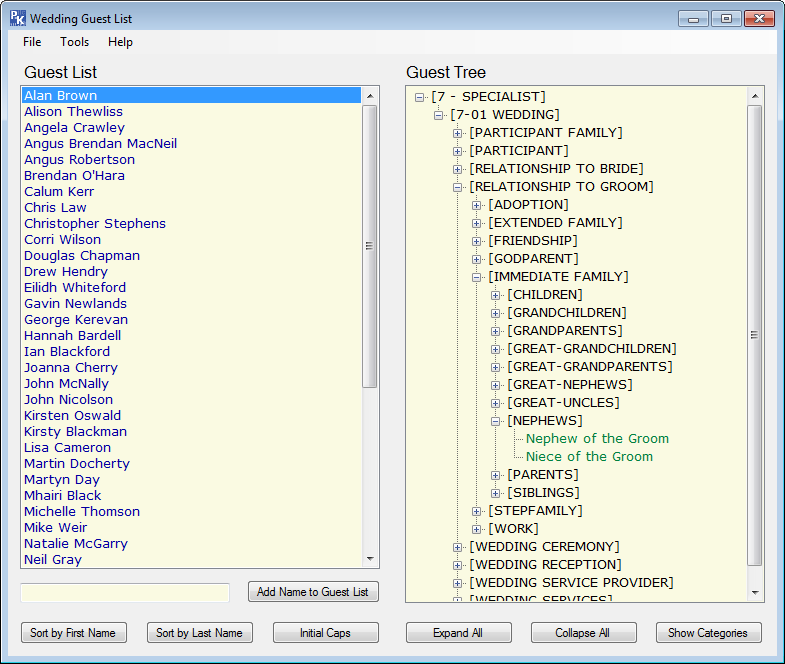
Task: Expand the [ADOPTION] node
Action: [477, 205]
